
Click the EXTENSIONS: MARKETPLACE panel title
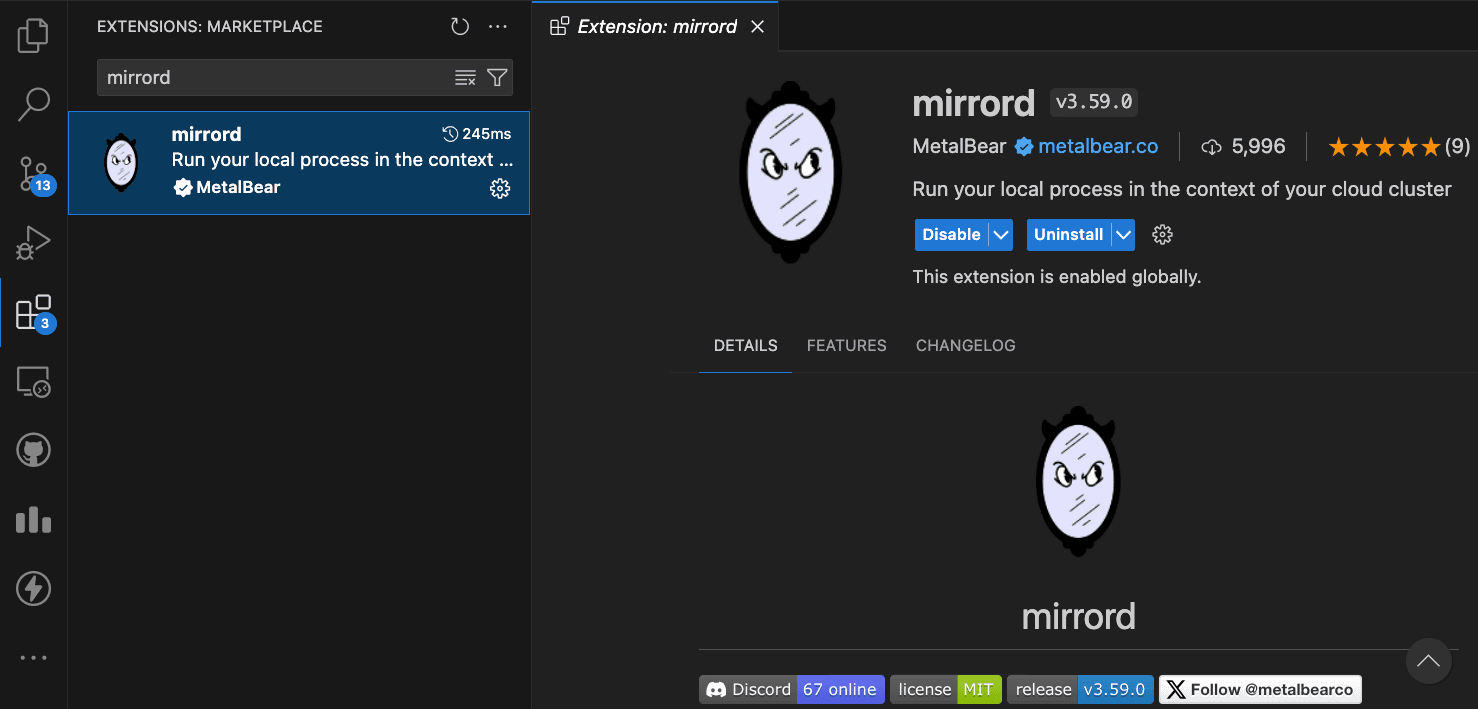[x=210, y=27]
